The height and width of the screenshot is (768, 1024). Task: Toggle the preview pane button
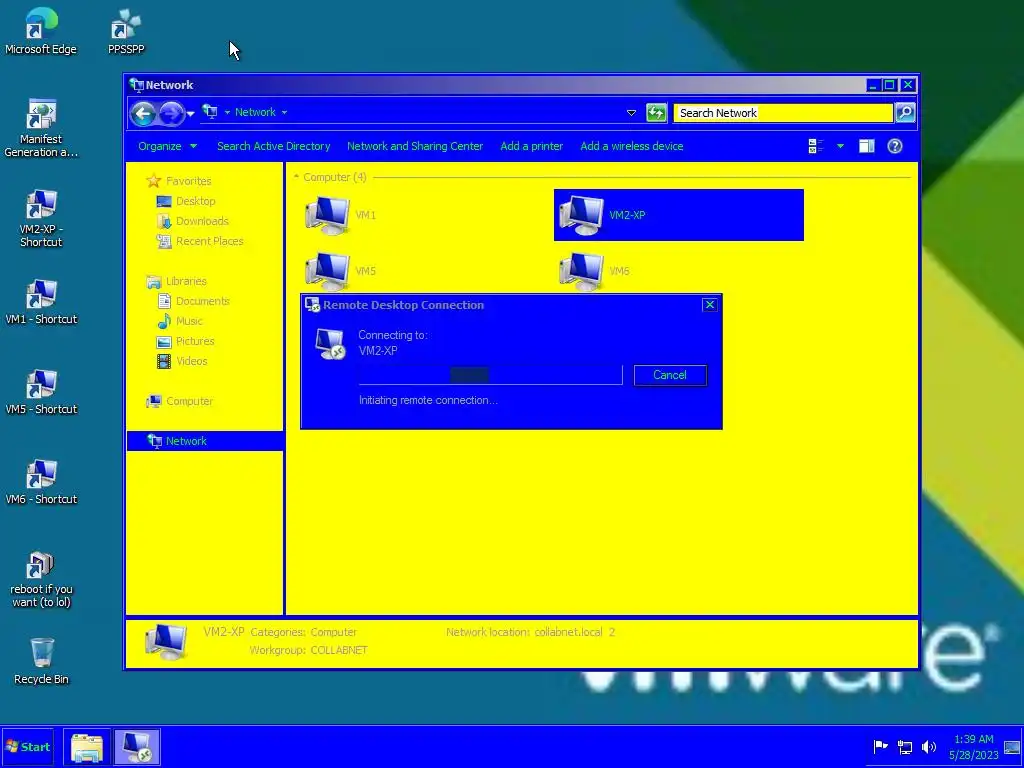pos(867,146)
